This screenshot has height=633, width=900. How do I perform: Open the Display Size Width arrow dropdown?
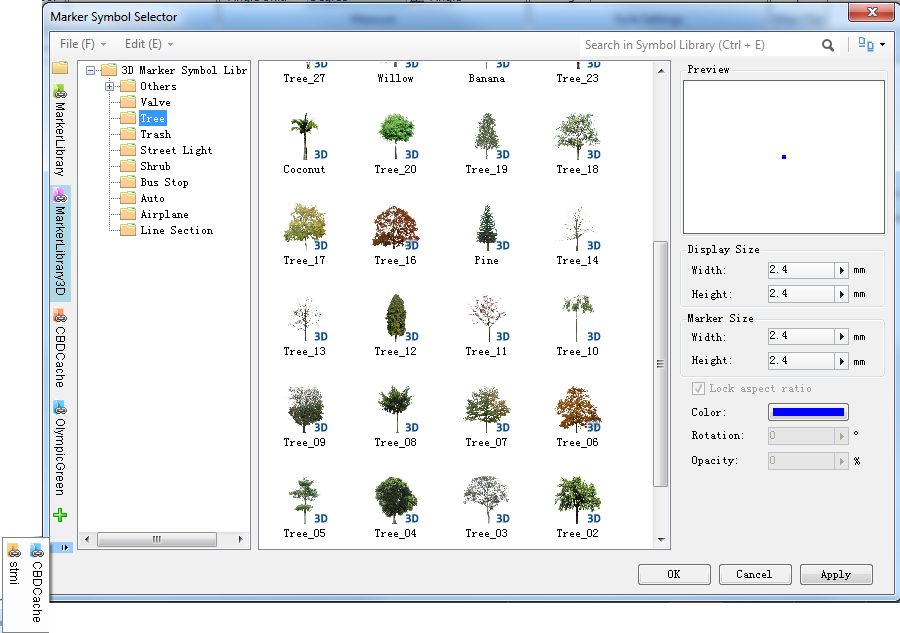[841, 270]
